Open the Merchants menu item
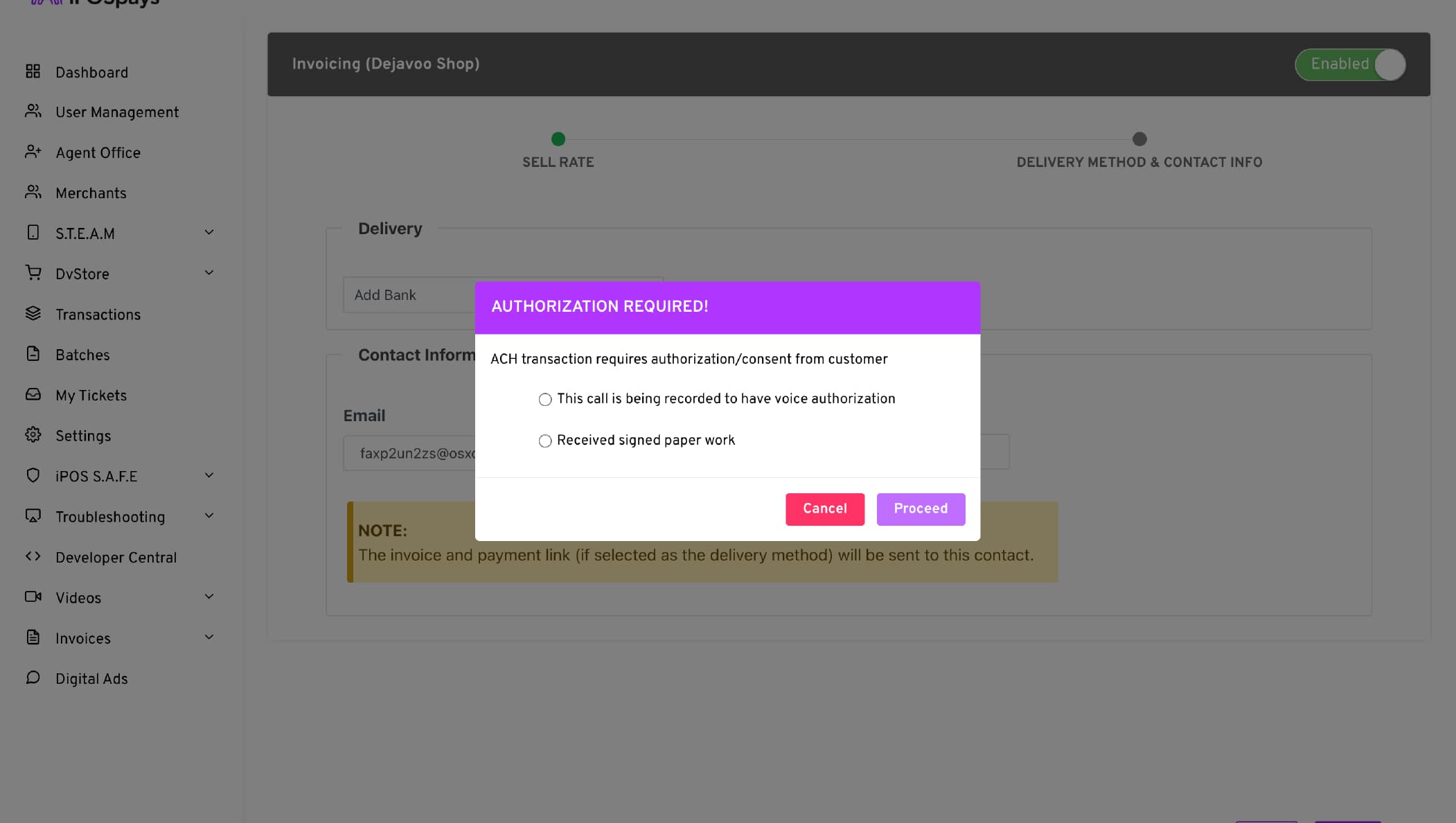 (91, 193)
